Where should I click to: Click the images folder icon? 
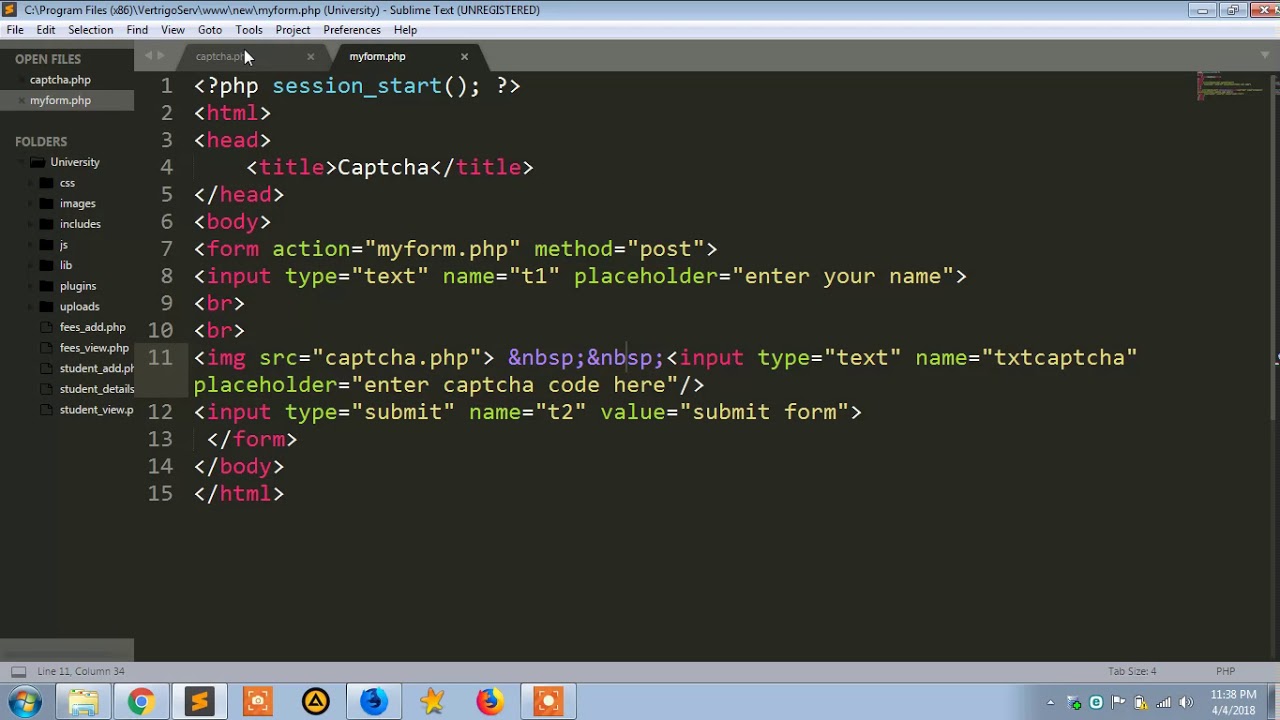coord(46,204)
